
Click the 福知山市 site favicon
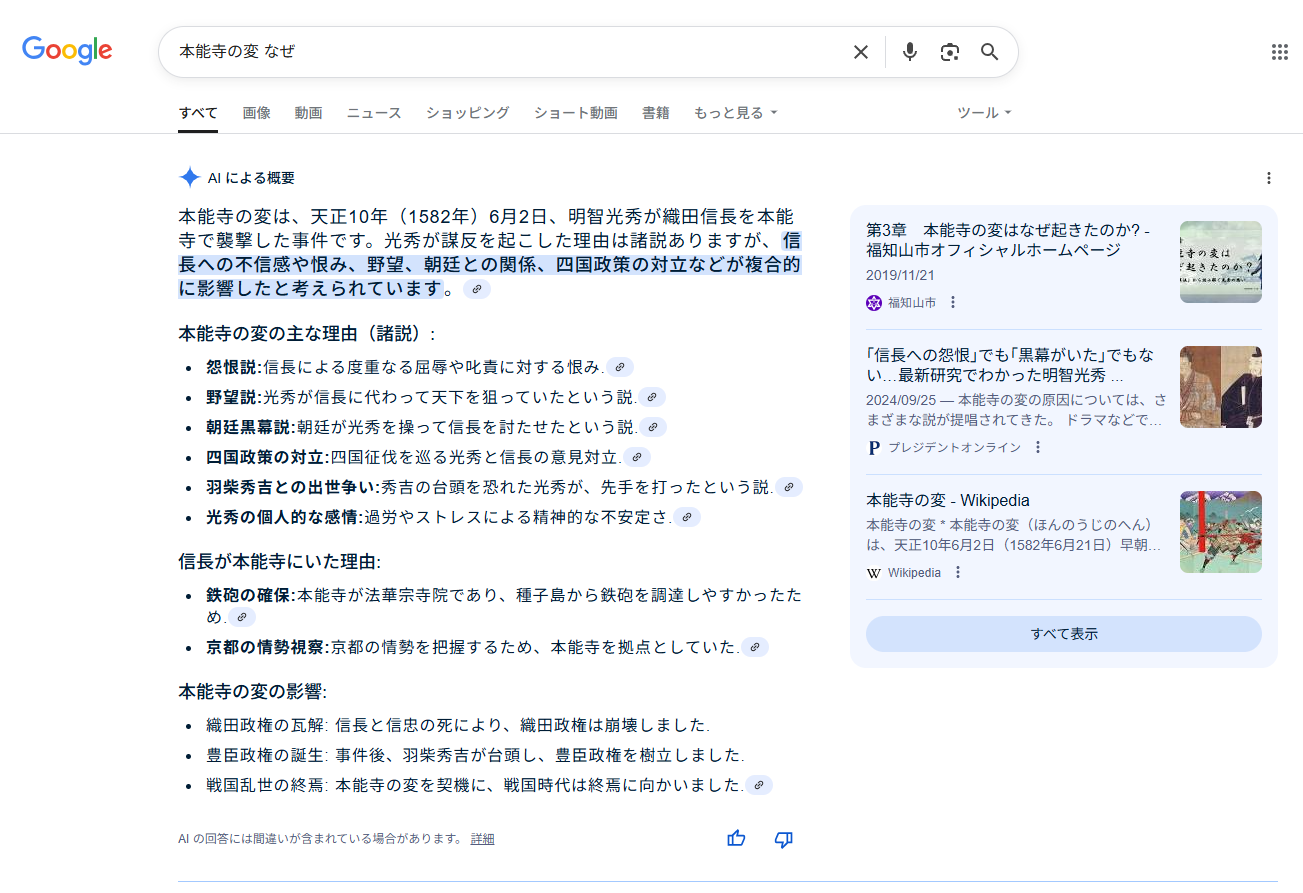874,302
